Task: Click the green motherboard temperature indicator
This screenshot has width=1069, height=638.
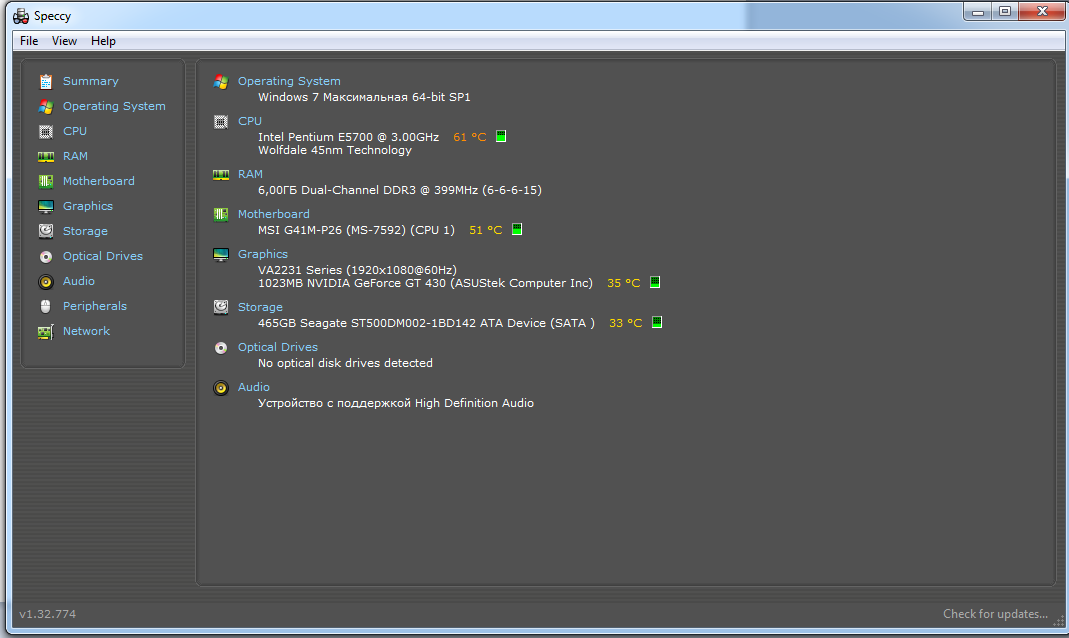Action: coord(517,229)
